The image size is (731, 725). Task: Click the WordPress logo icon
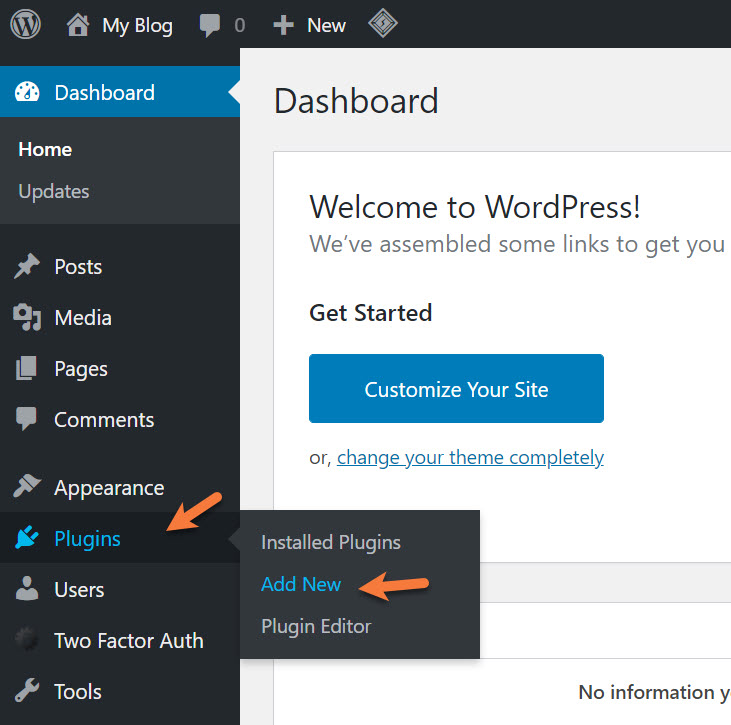26,25
